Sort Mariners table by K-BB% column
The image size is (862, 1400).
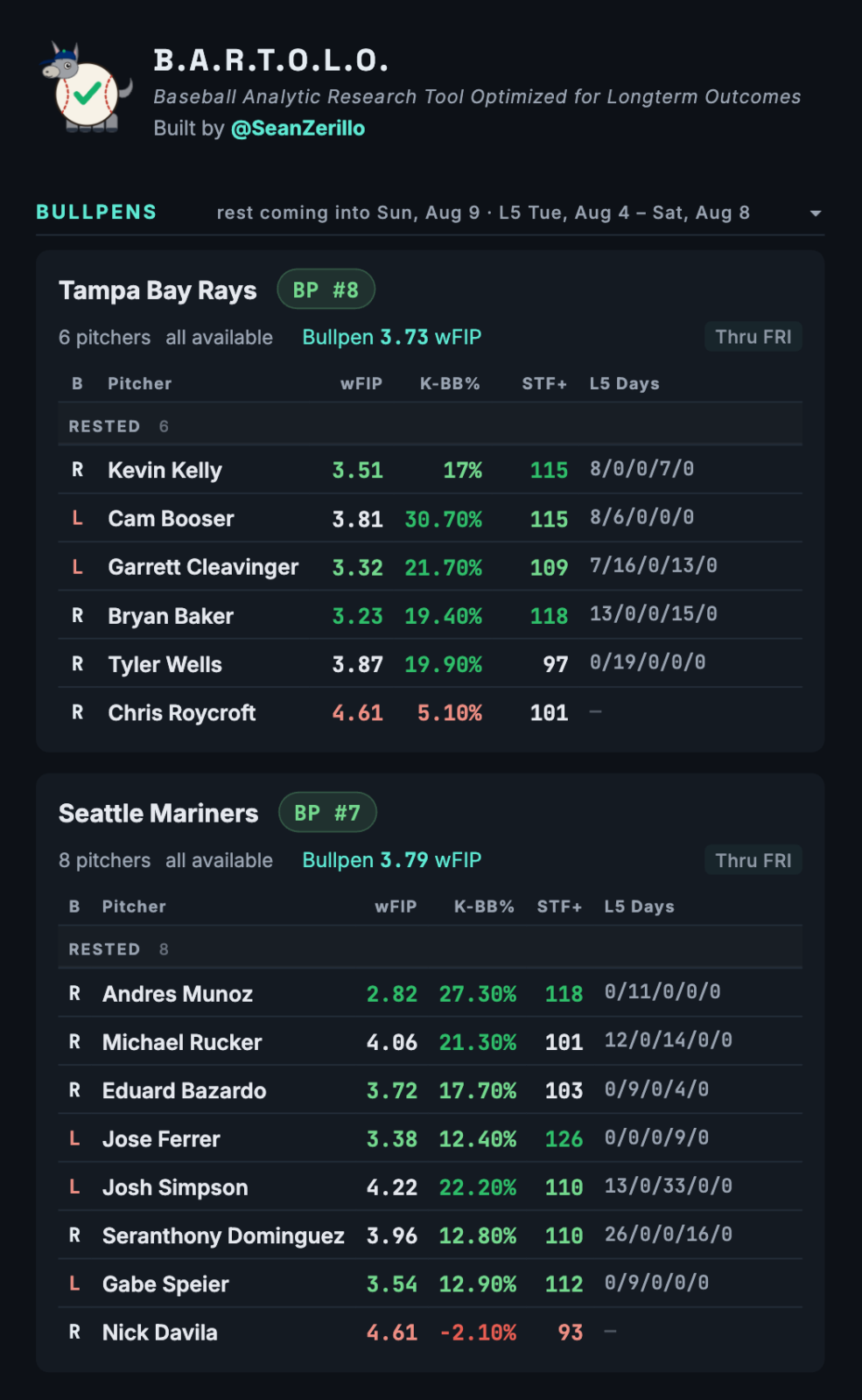point(484,906)
